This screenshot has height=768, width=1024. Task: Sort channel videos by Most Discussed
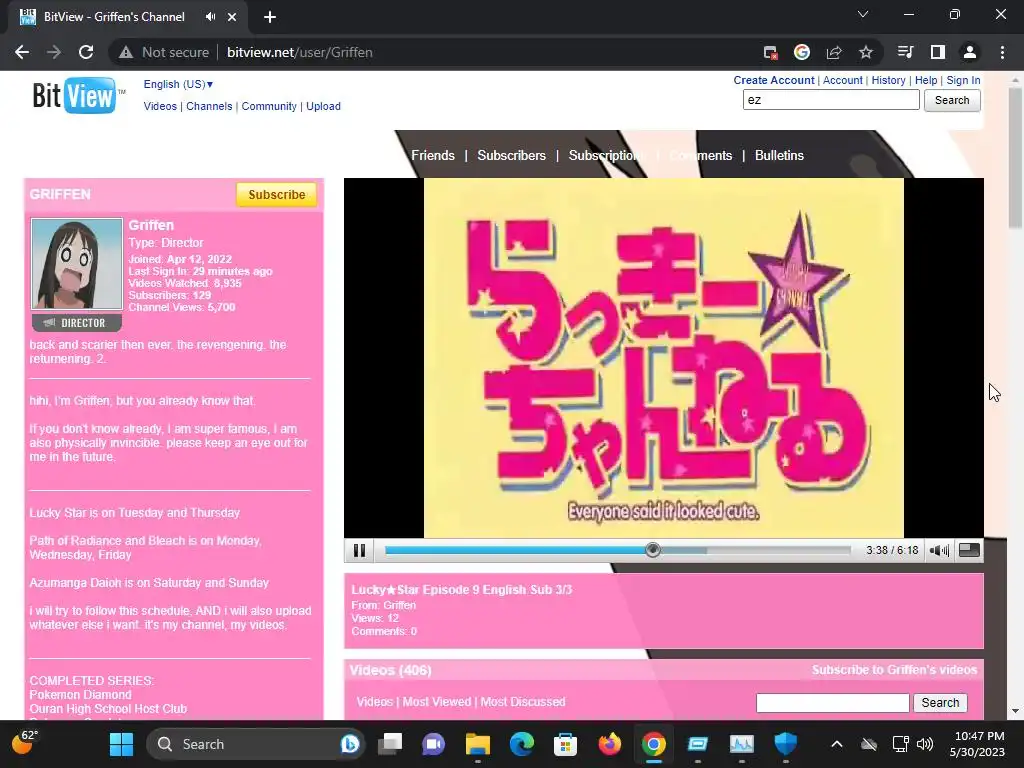pos(523,702)
